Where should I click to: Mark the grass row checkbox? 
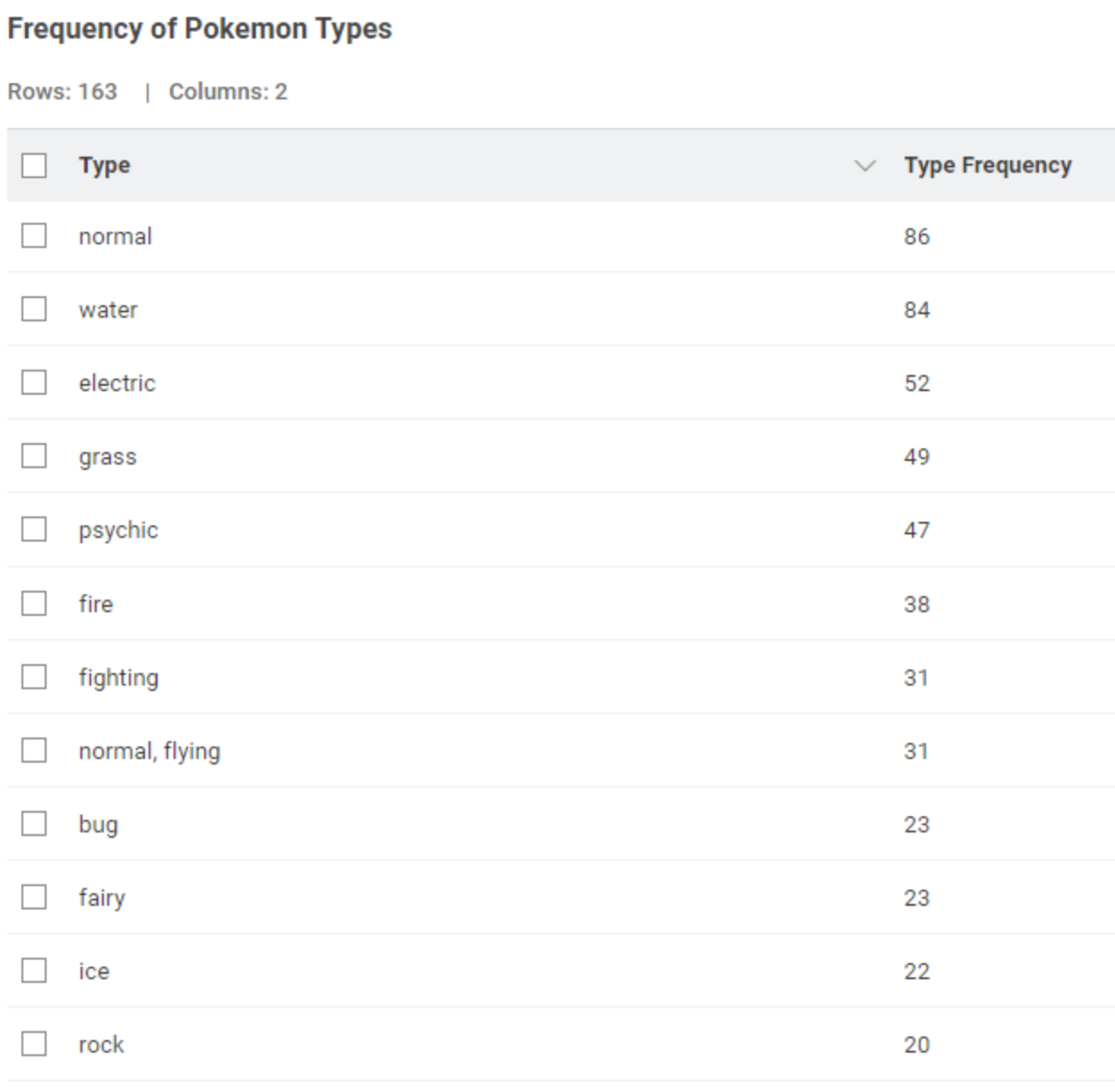tap(34, 456)
